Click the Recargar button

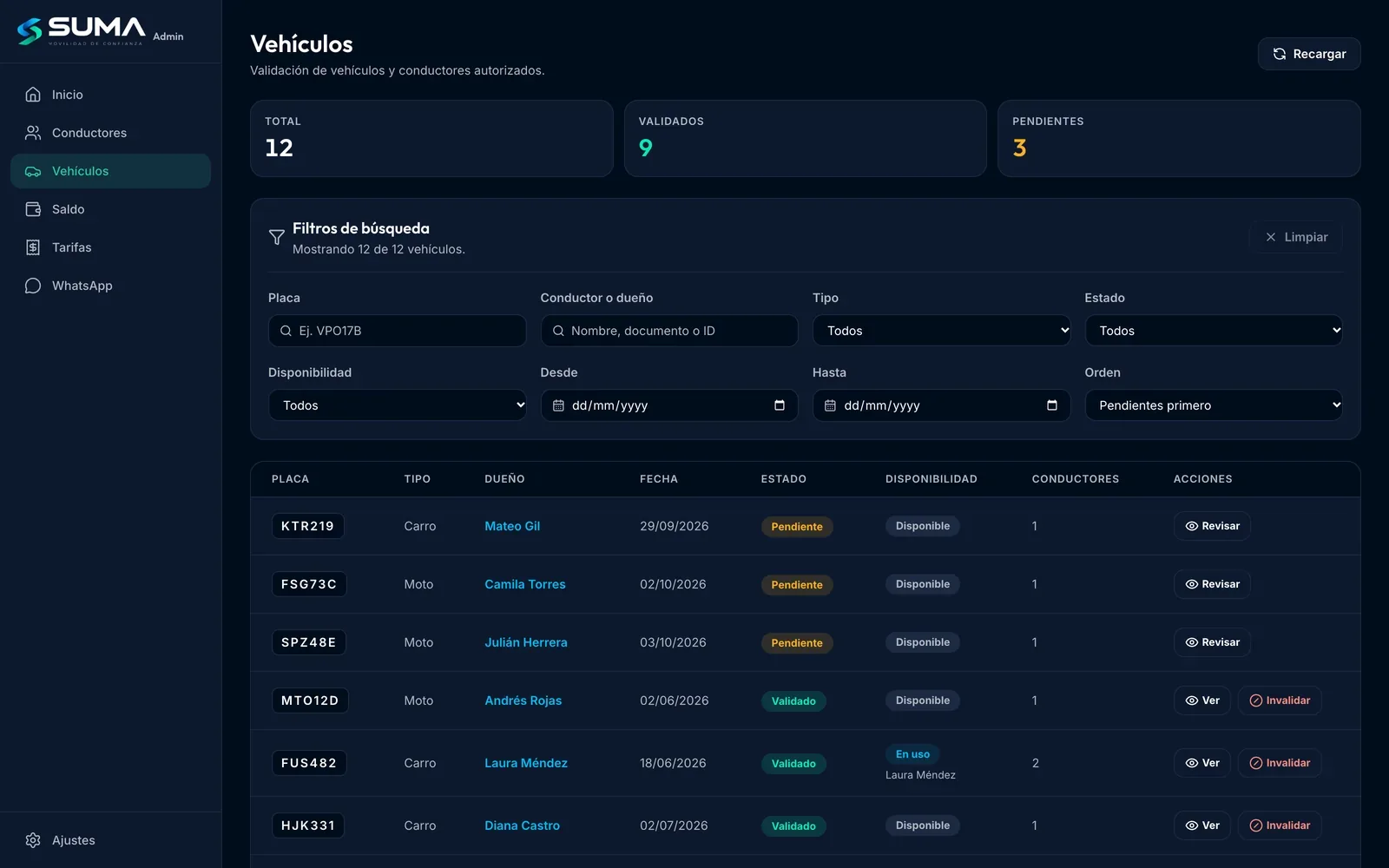click(x=1309, y=54)
